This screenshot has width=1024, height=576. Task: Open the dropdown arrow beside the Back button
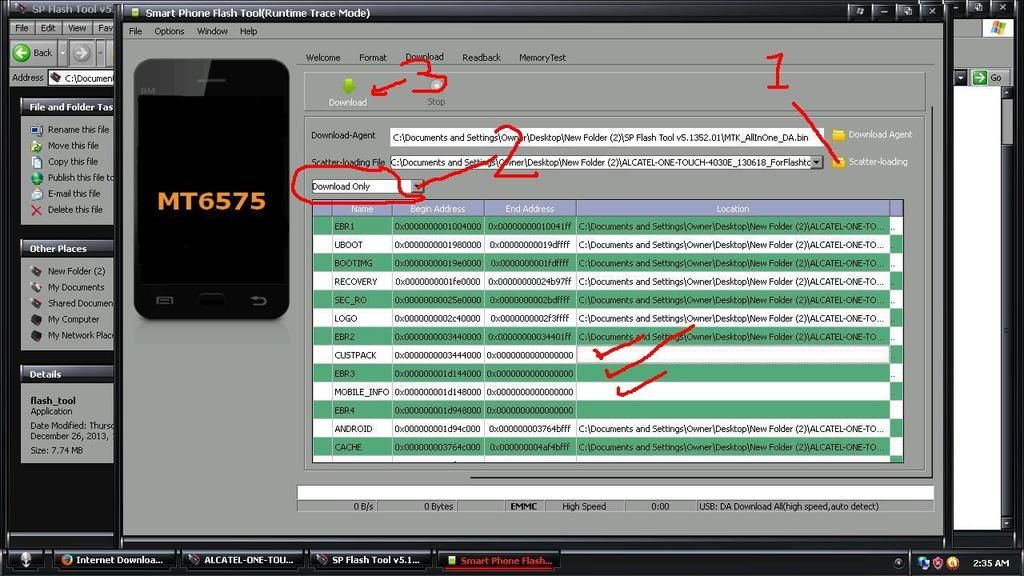(60, 53)
